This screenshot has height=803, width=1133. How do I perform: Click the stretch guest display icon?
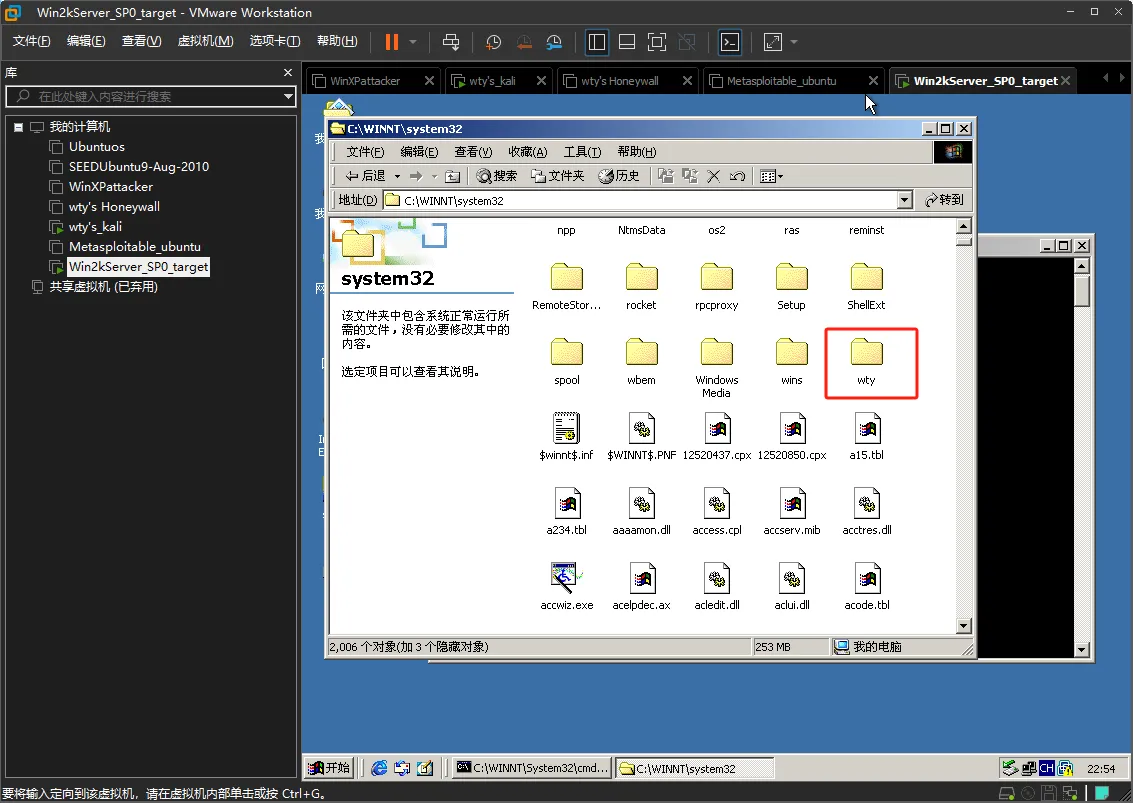772,42
